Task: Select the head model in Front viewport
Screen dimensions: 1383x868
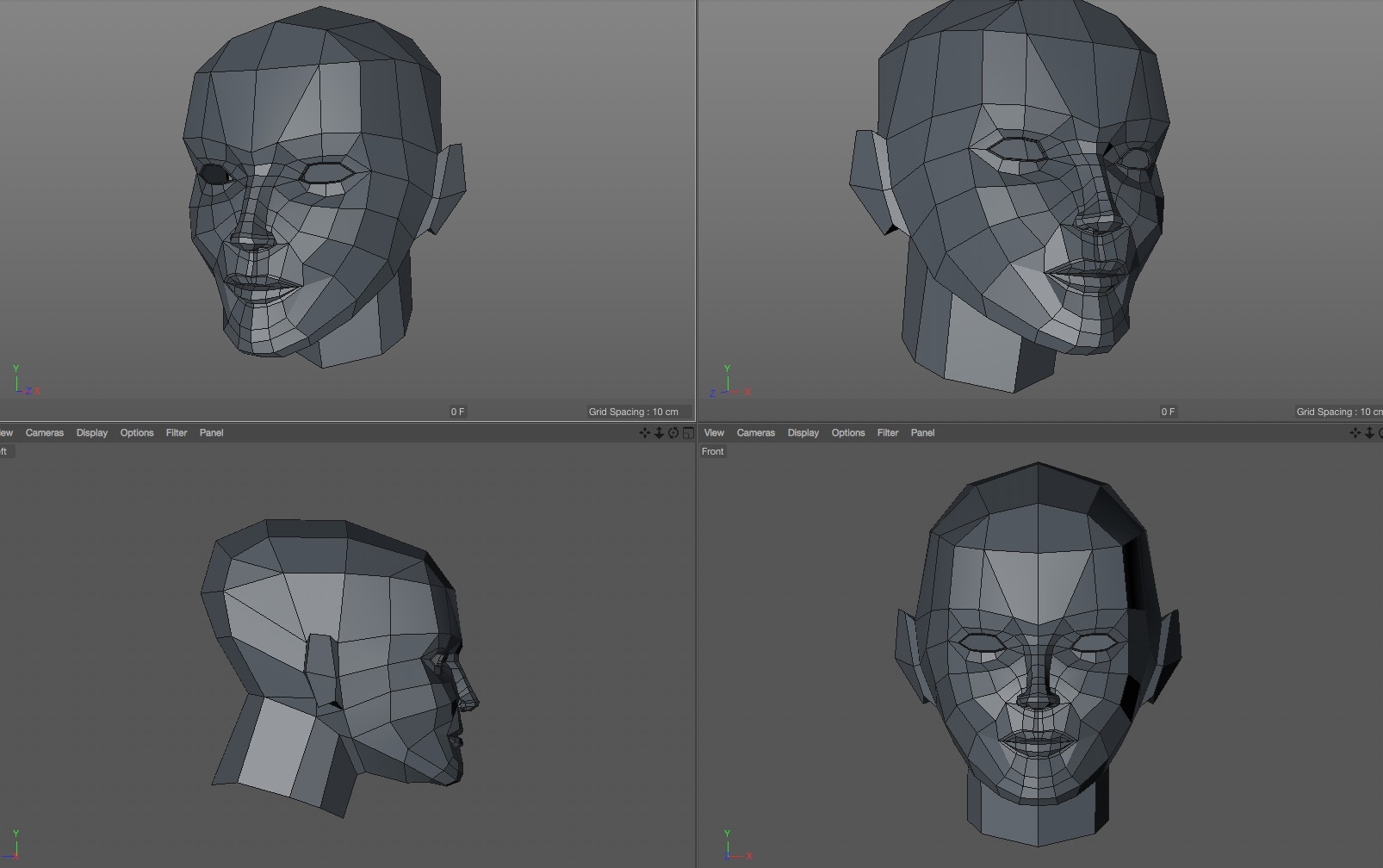Action: 1038,654
